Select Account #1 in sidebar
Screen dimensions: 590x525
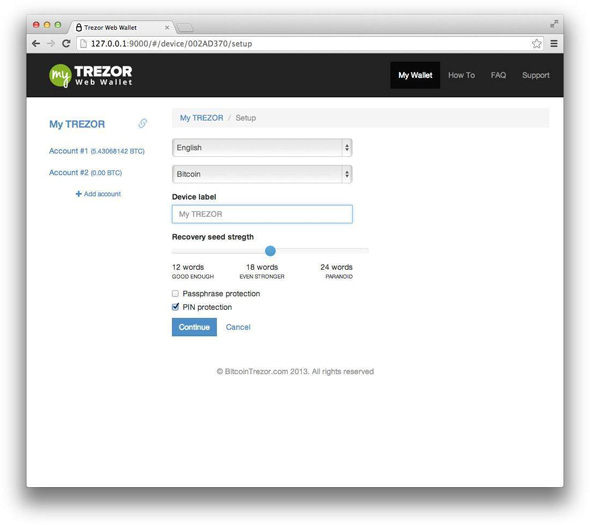pyautogui.click(x=97, y=151)
